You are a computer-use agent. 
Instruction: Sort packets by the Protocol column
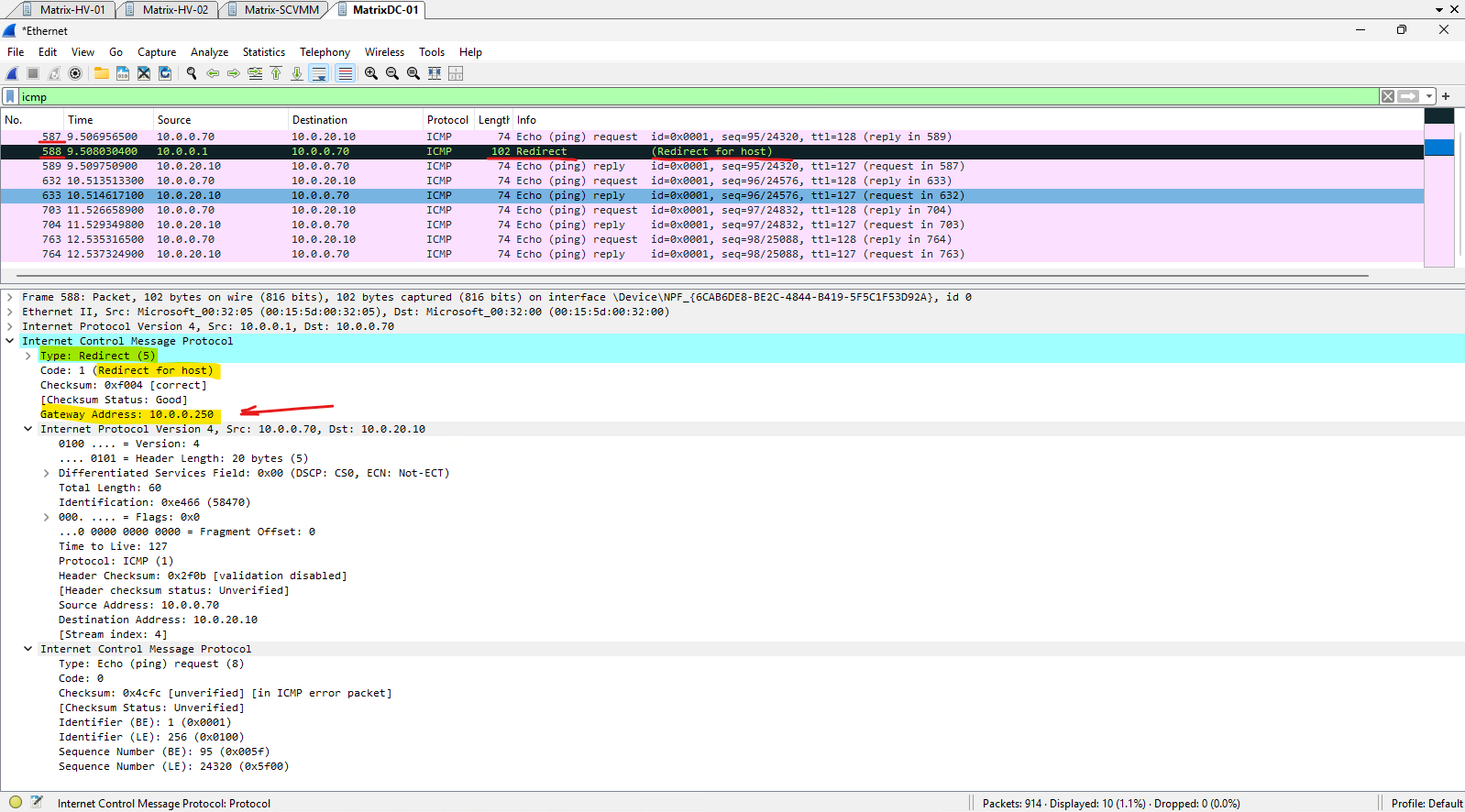[448, 120]
